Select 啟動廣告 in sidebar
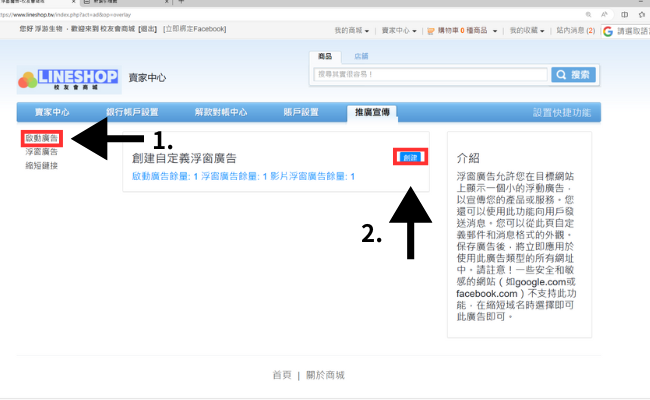The image size is (650, 400). (41, 138)
